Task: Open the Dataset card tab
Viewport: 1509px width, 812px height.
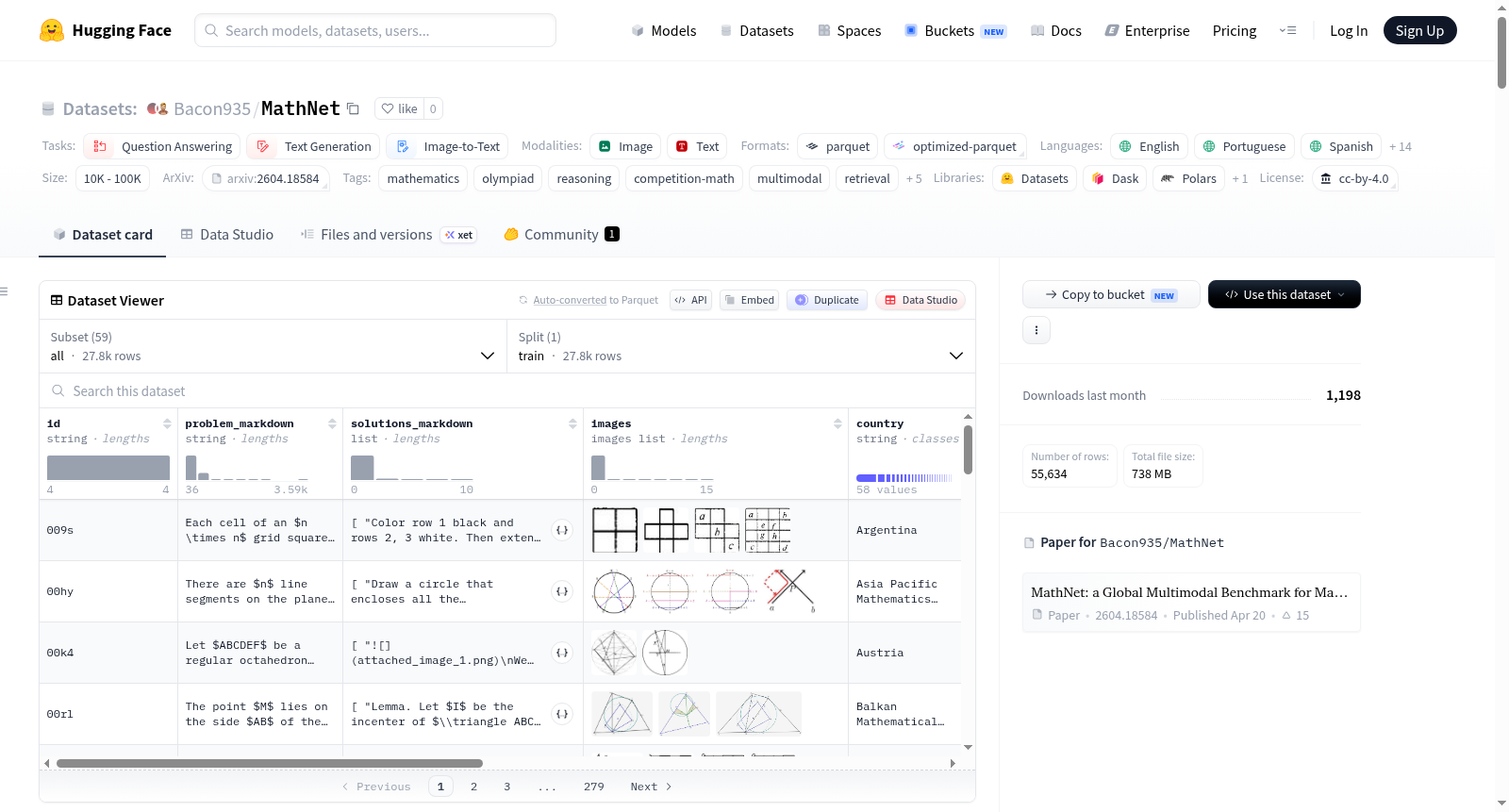Action: (x=103, y=235)
